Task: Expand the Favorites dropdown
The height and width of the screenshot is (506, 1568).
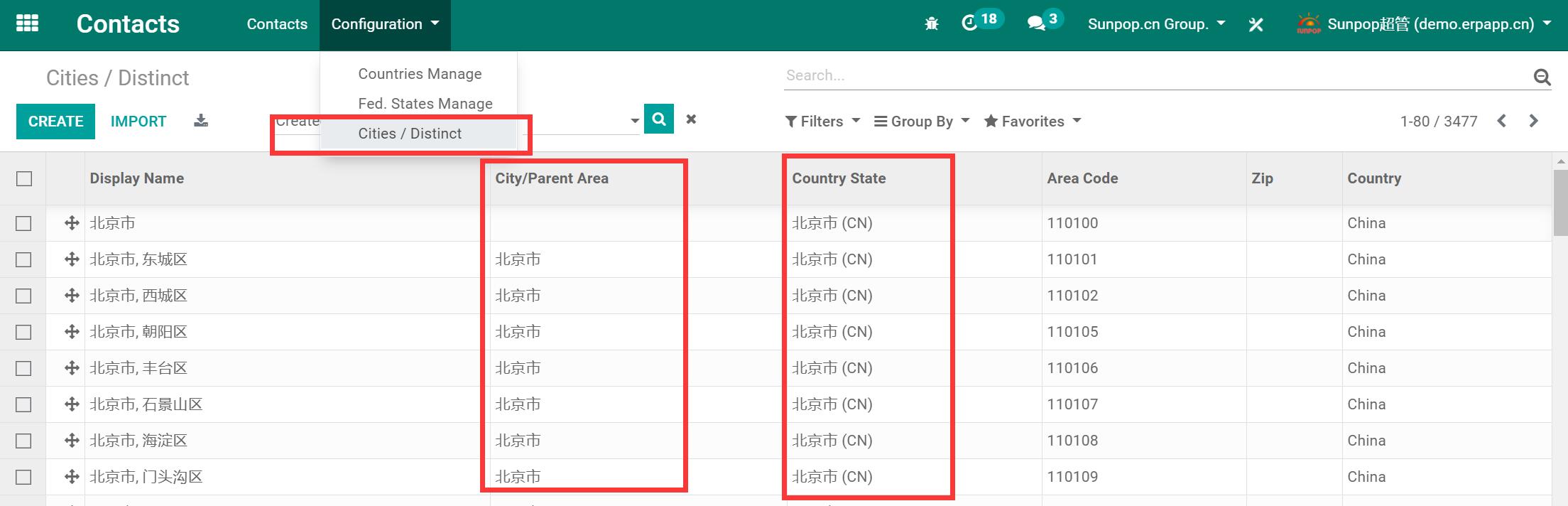Action: 1032,122
